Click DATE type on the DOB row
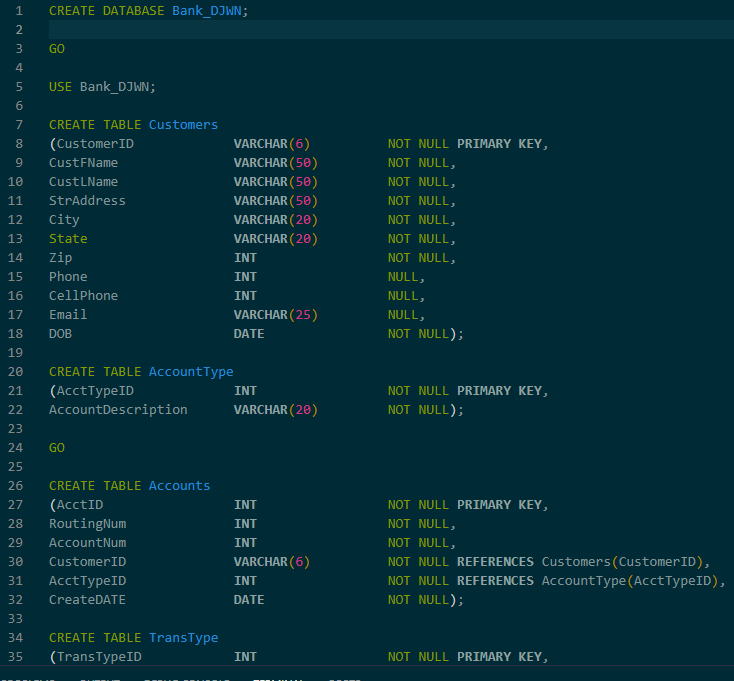Image resolution: width=734 pixels, height=681 pixels. (x=249, y=334)
